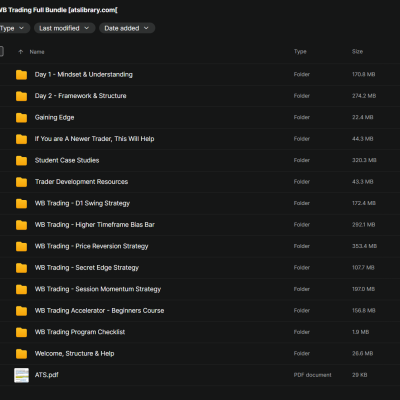The height and width of the screenshot is (400, 400).
Task: Click the Gaining Edge folder icon
Action: pos(21,117)
